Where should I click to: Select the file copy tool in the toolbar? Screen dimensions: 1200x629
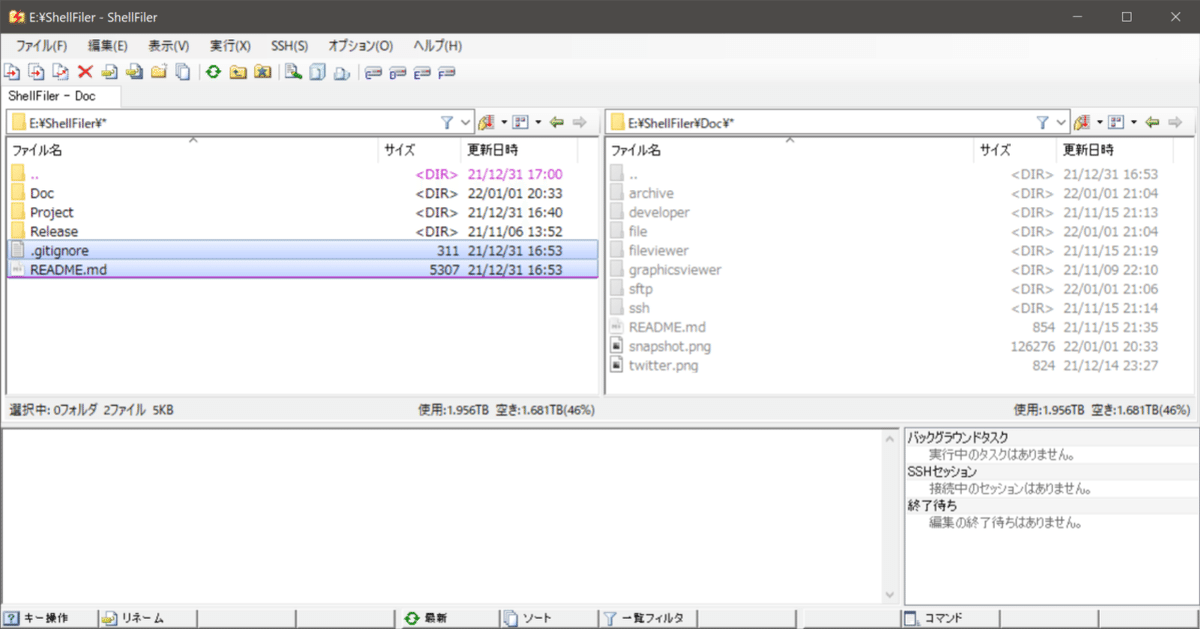tap(12, 71)
